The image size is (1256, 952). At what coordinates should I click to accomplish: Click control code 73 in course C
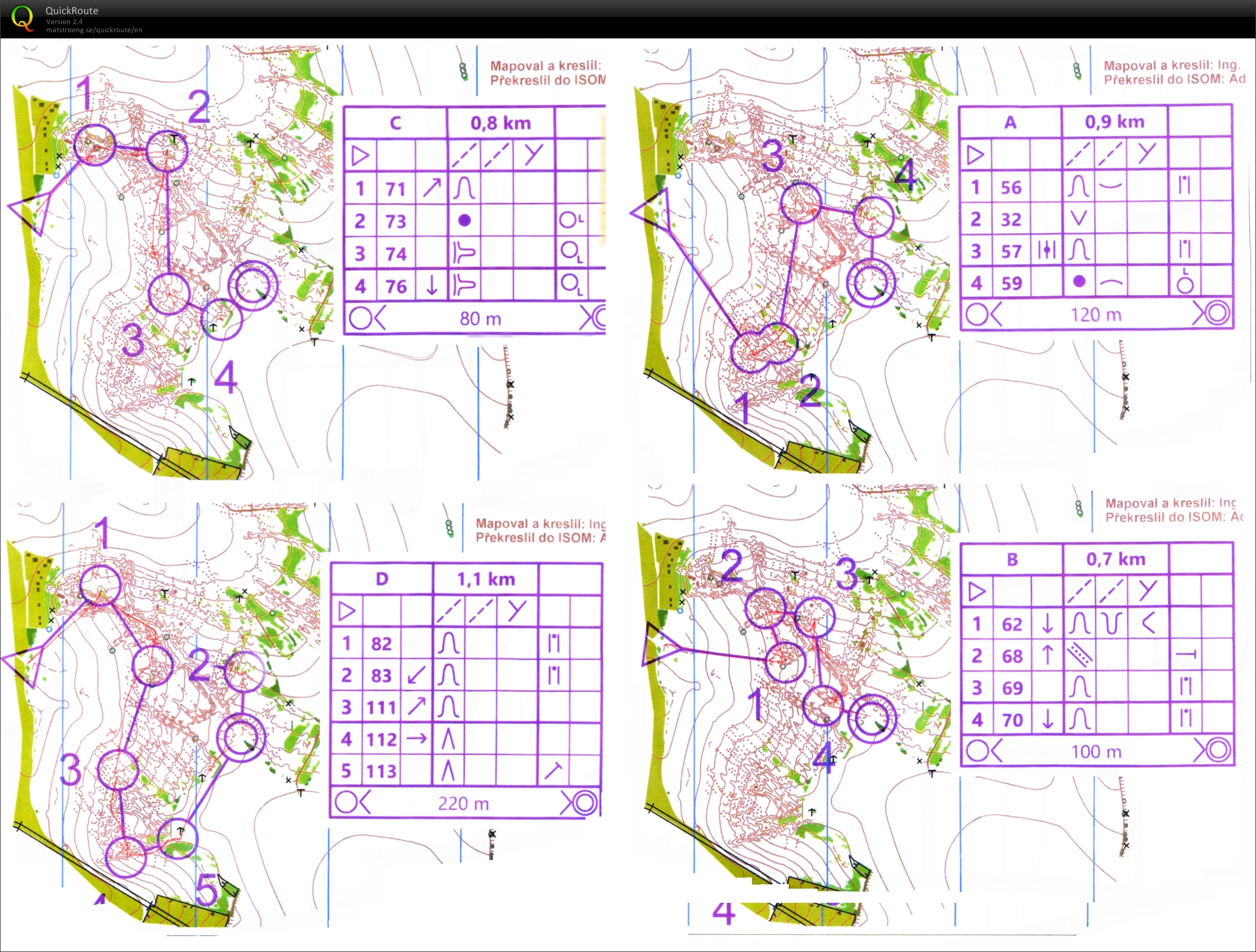395,221
